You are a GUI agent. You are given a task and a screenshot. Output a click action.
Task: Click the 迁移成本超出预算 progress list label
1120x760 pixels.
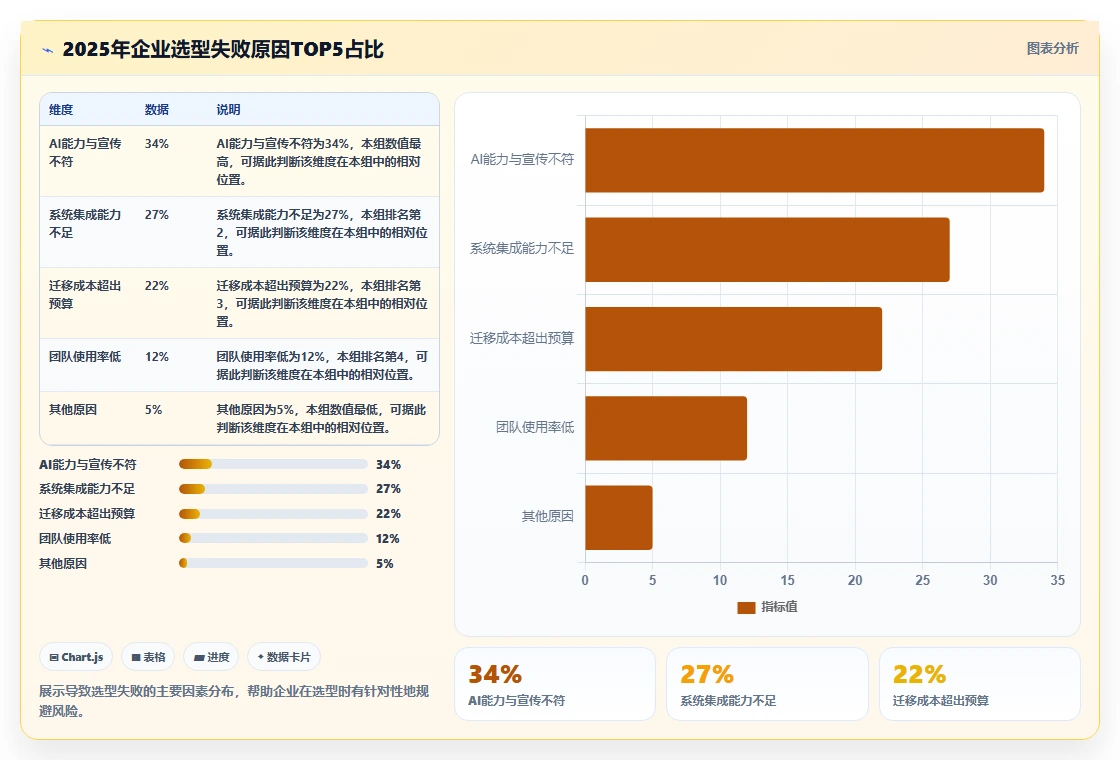[86, 514]
